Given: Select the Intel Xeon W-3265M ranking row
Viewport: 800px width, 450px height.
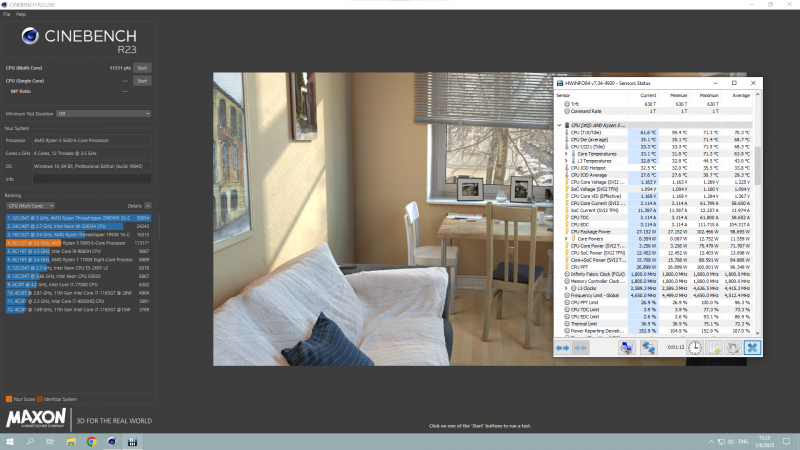Looking at the screenshot, I should [x=78, y=226].
